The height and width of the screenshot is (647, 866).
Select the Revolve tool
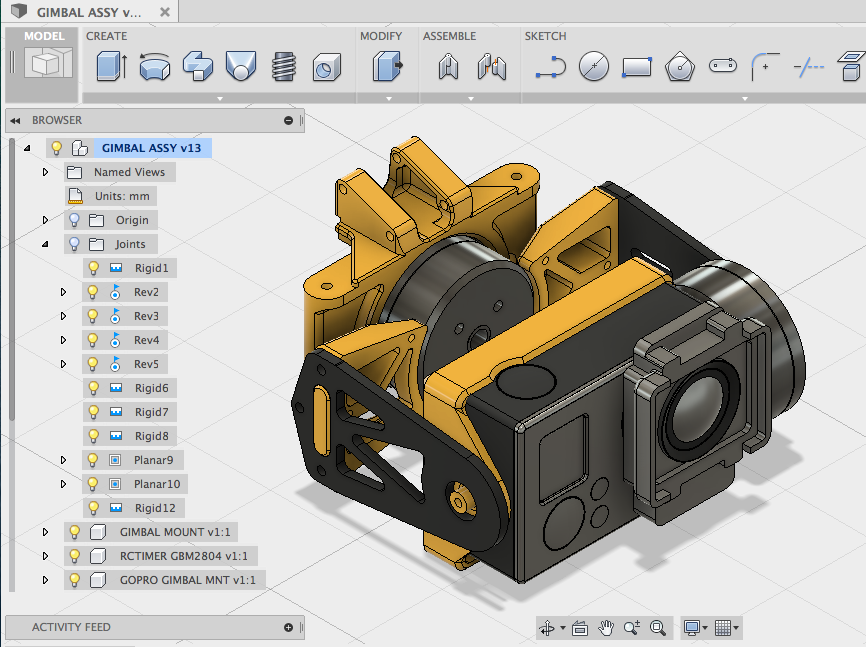pyautogui.click(x=152, y=65)
